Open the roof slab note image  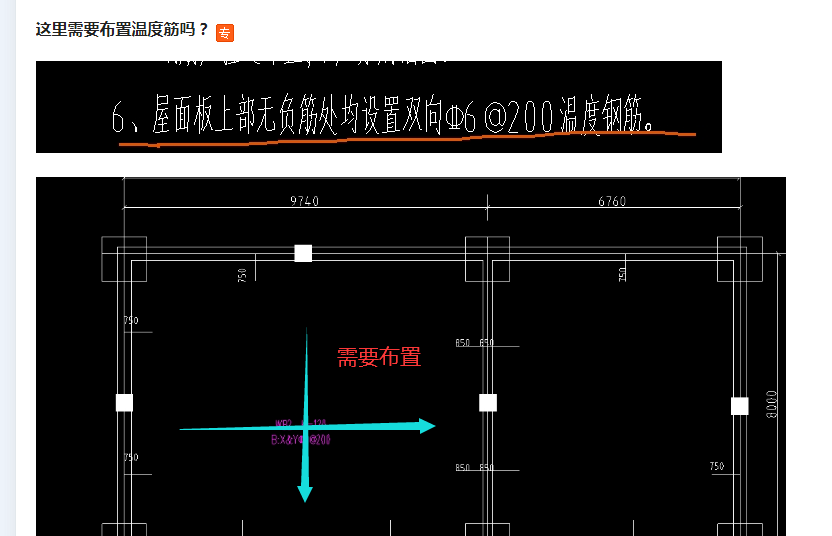379,107
